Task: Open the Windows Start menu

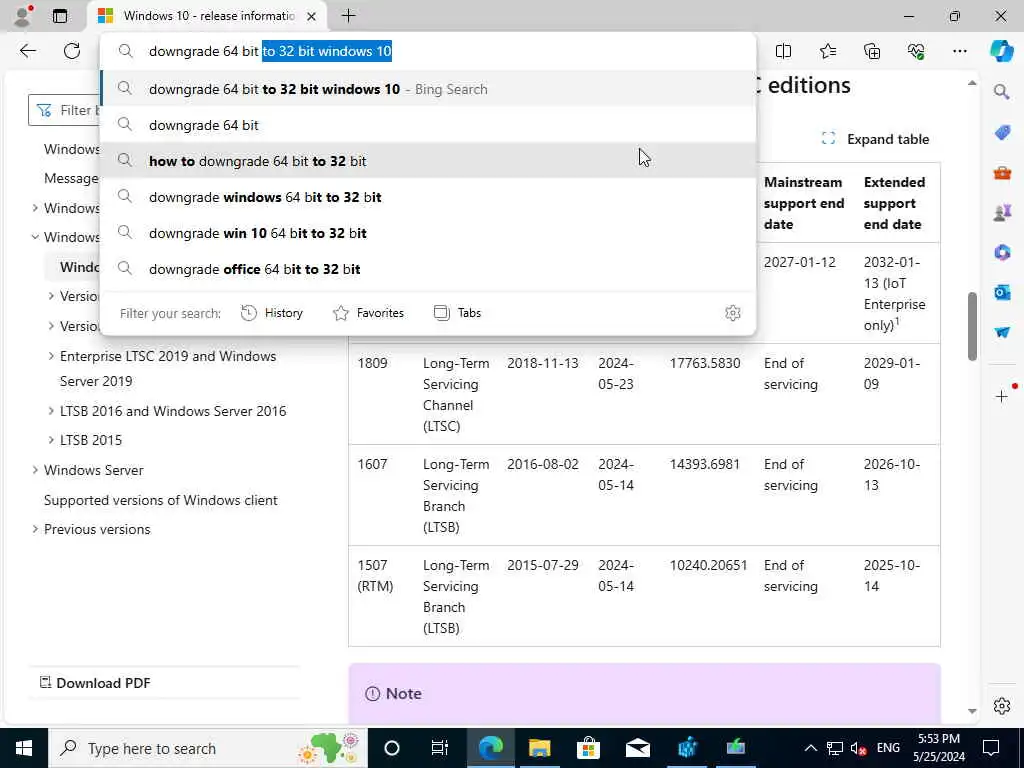Action: 24,748
